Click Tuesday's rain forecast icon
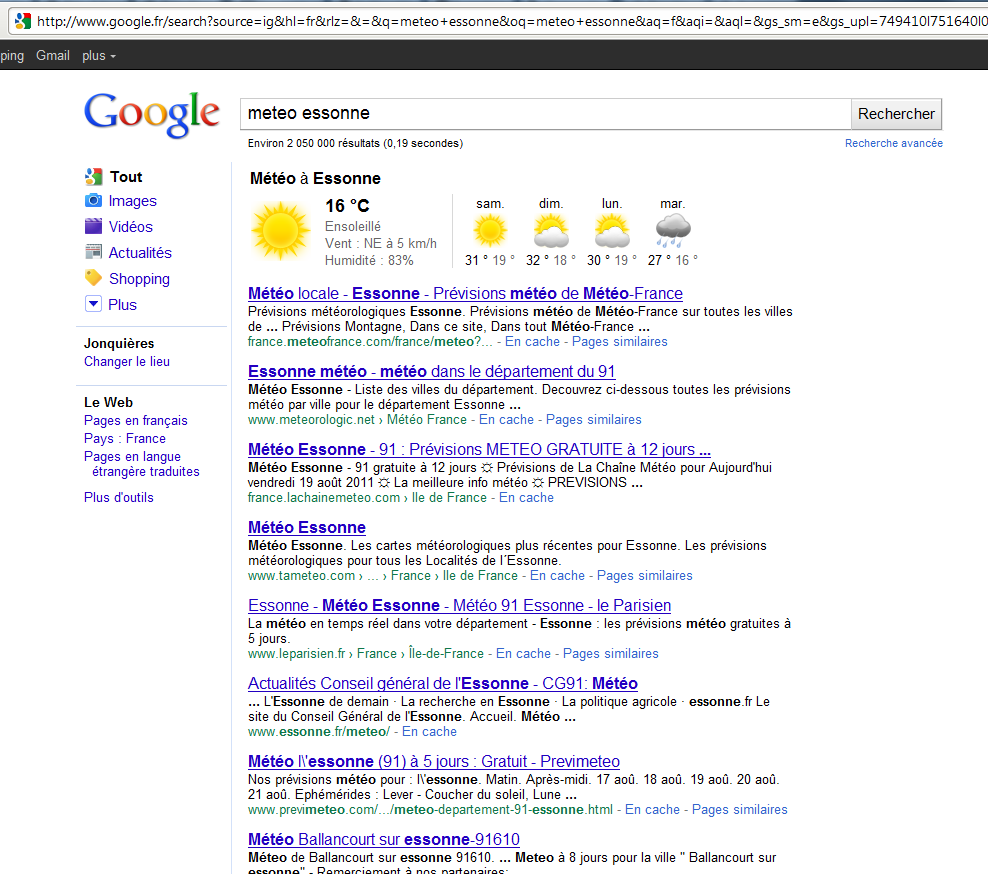This screenshot has width=988, height=874. [673, 231]
